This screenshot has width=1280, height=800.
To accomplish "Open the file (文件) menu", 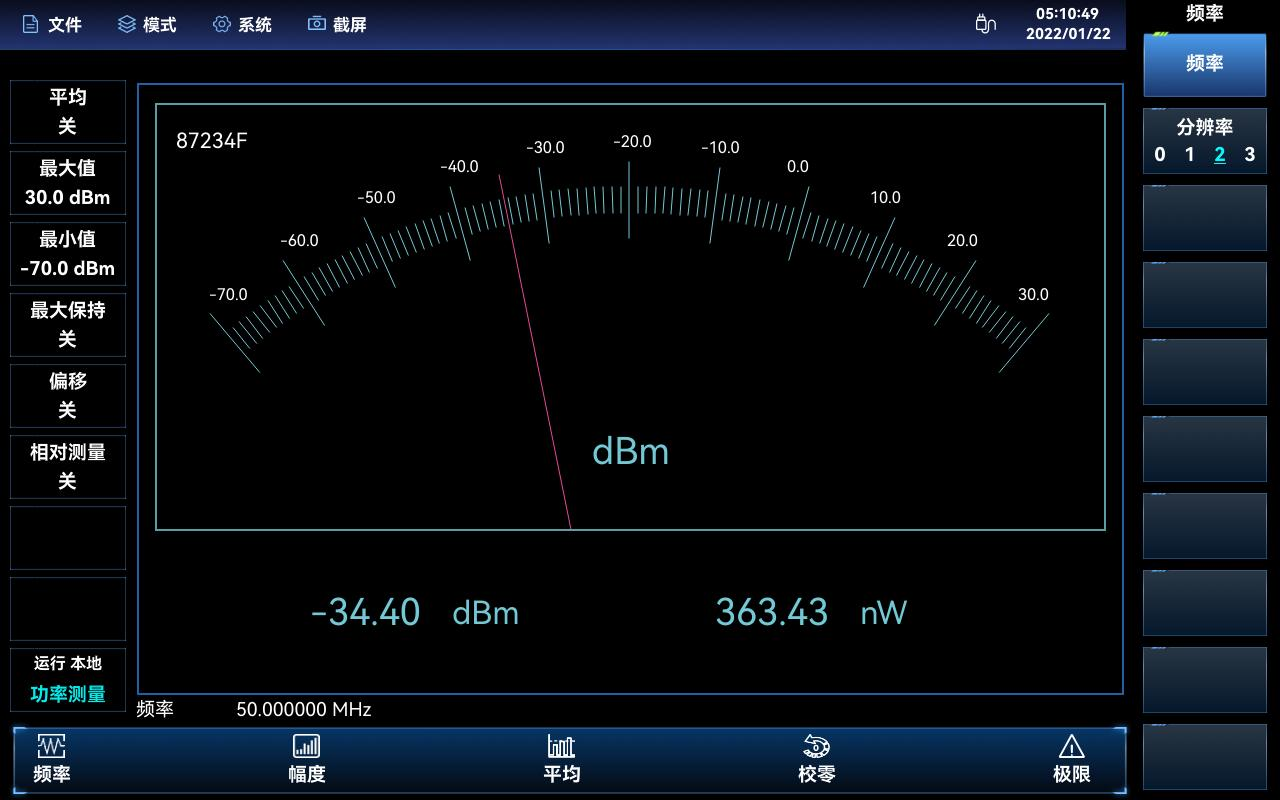I will pos(52,24).
